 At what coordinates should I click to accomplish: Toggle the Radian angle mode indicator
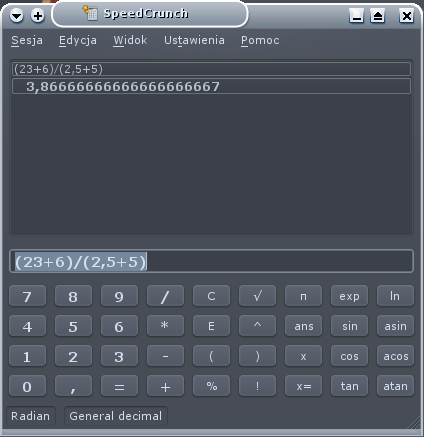(31, 416)
